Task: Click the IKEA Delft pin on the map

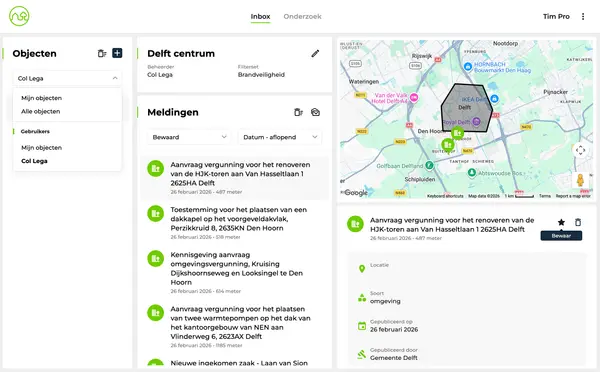Action: (494, 99)
